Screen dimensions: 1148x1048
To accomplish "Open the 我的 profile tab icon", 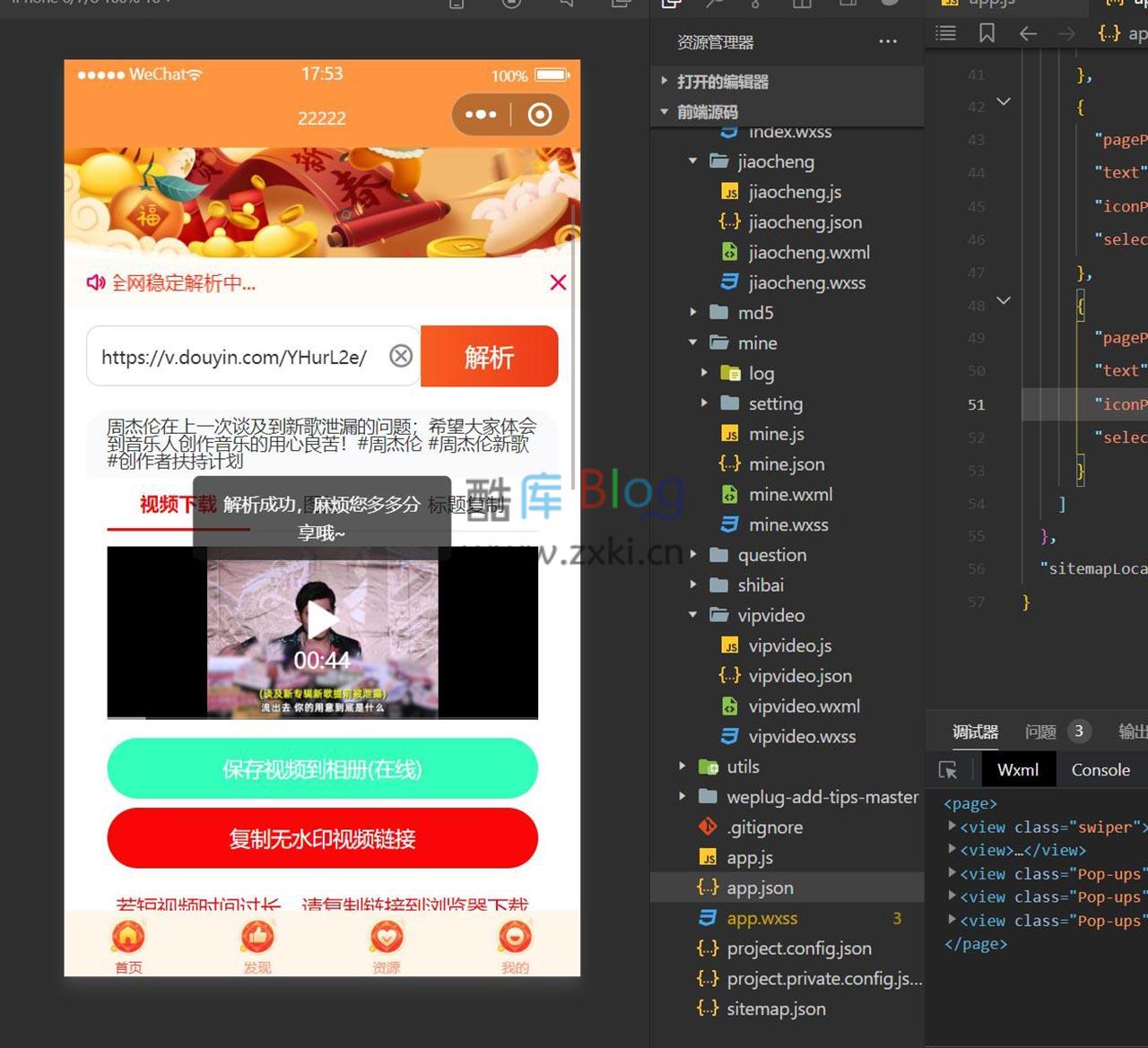I will point(515,938).
